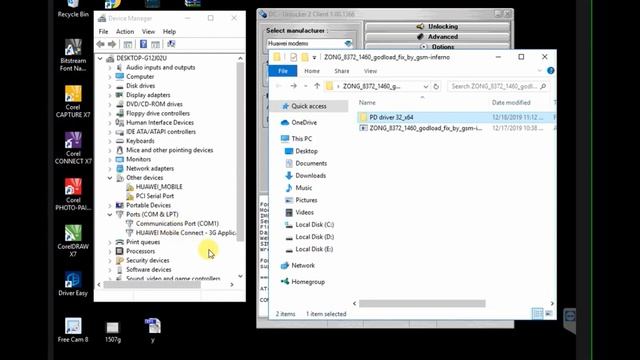Click Back arrow in Device Manager toolbar

click(100, 44)
